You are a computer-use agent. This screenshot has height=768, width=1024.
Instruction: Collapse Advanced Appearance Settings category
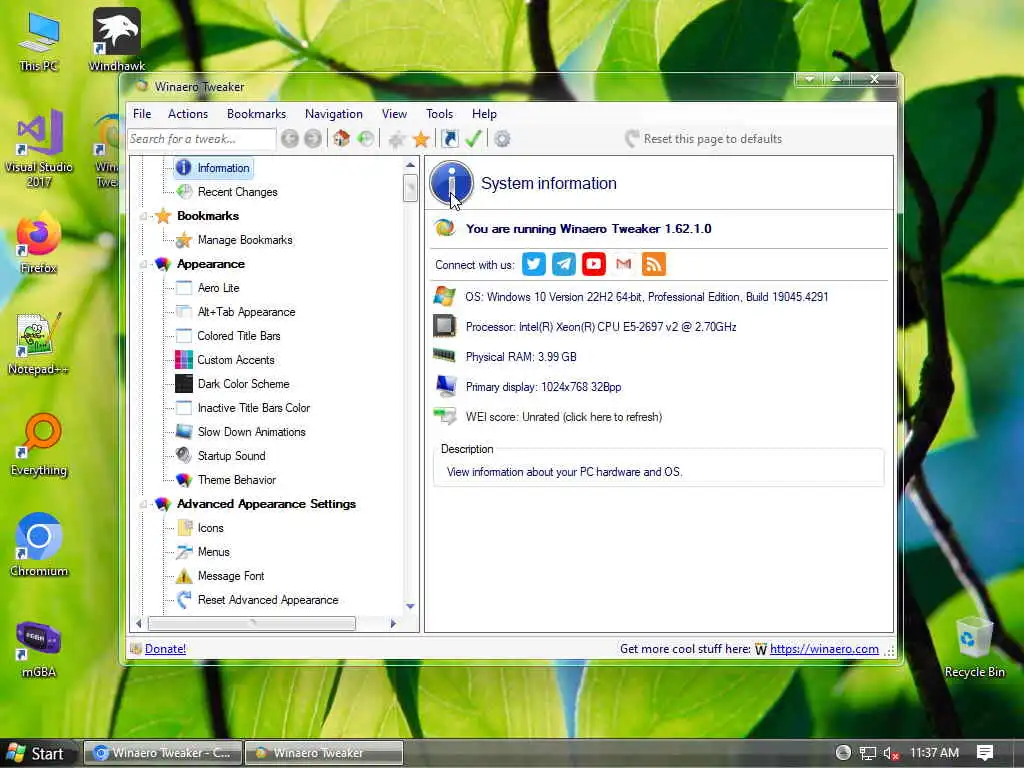pos(143,504)
